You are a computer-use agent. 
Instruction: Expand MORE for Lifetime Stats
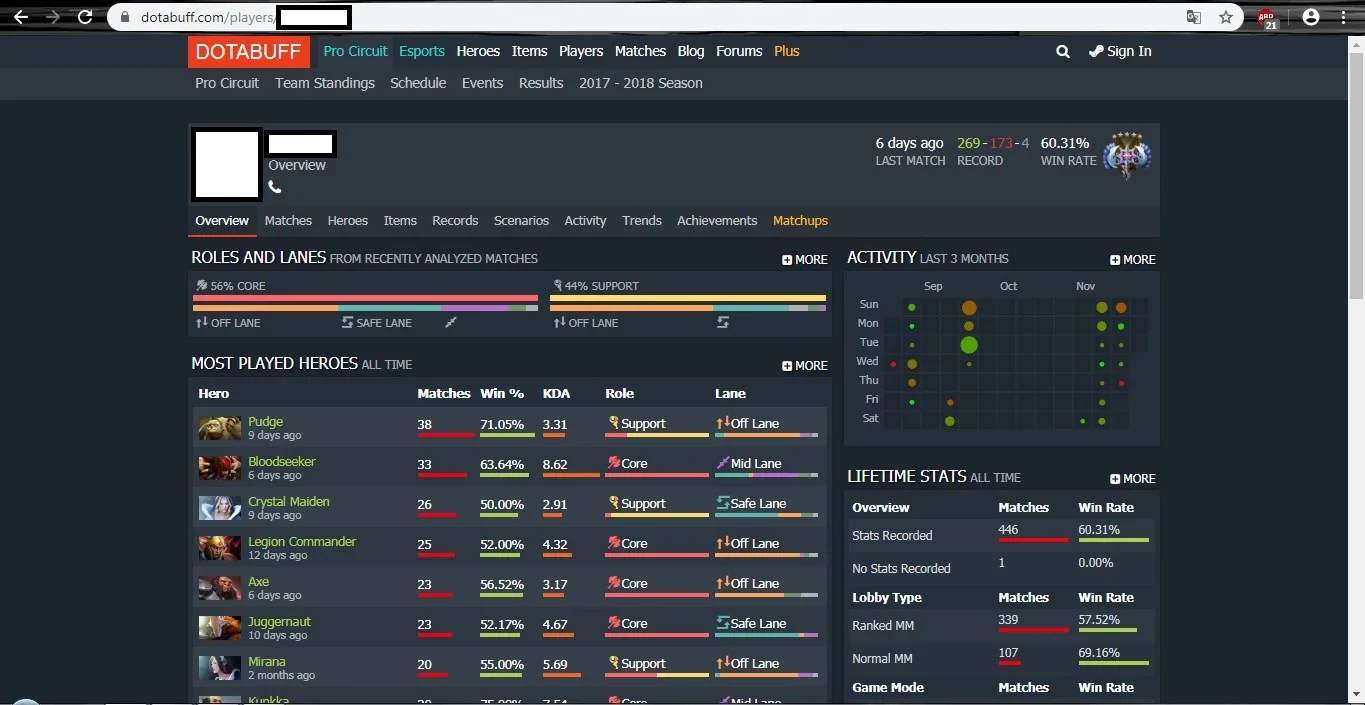[x=1133, y=478]
